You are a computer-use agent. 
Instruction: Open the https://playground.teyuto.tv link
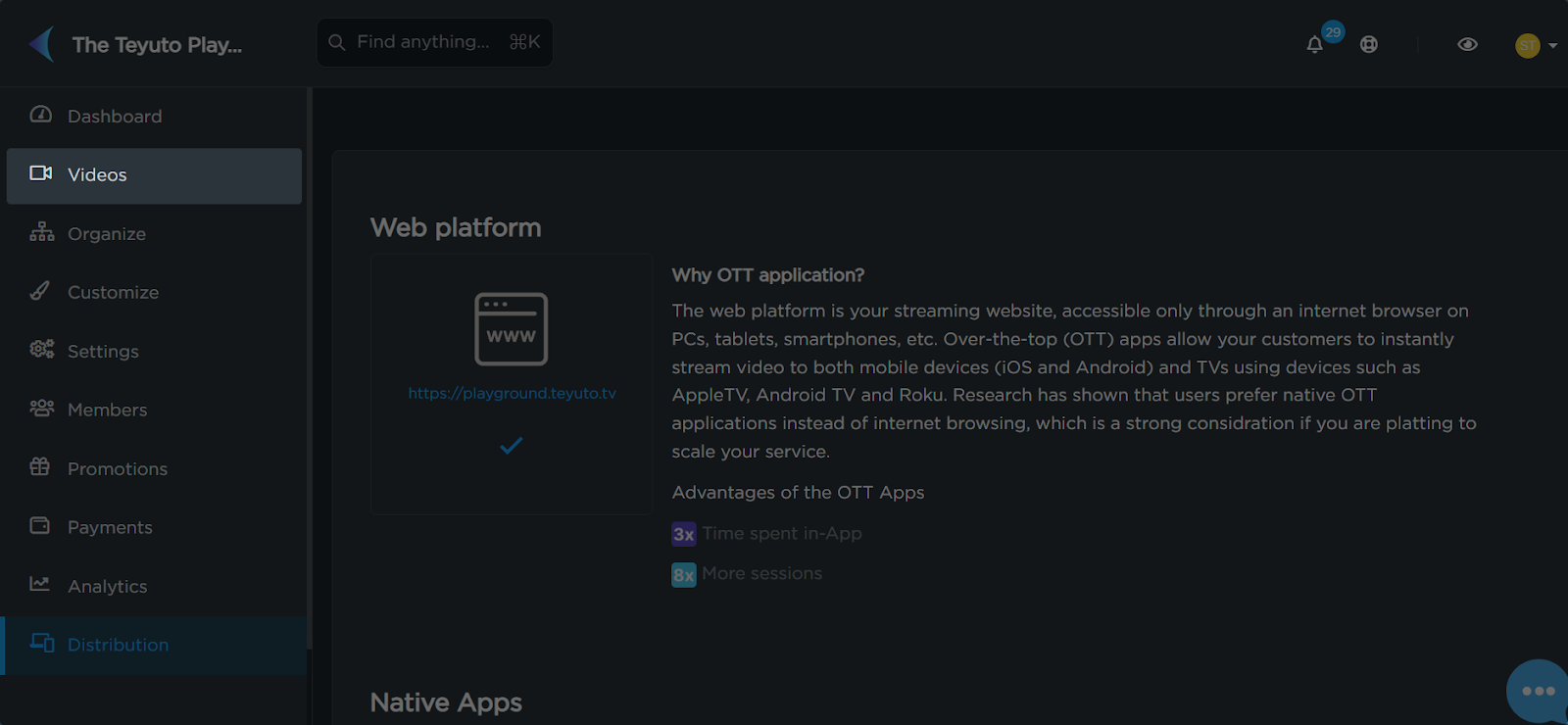(x=512, y=393)
